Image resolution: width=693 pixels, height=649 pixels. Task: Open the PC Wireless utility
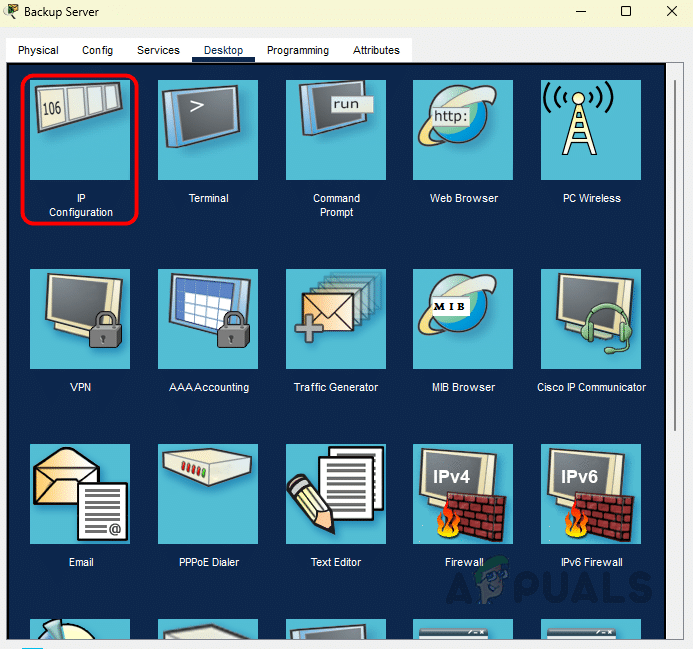point(591,130)
